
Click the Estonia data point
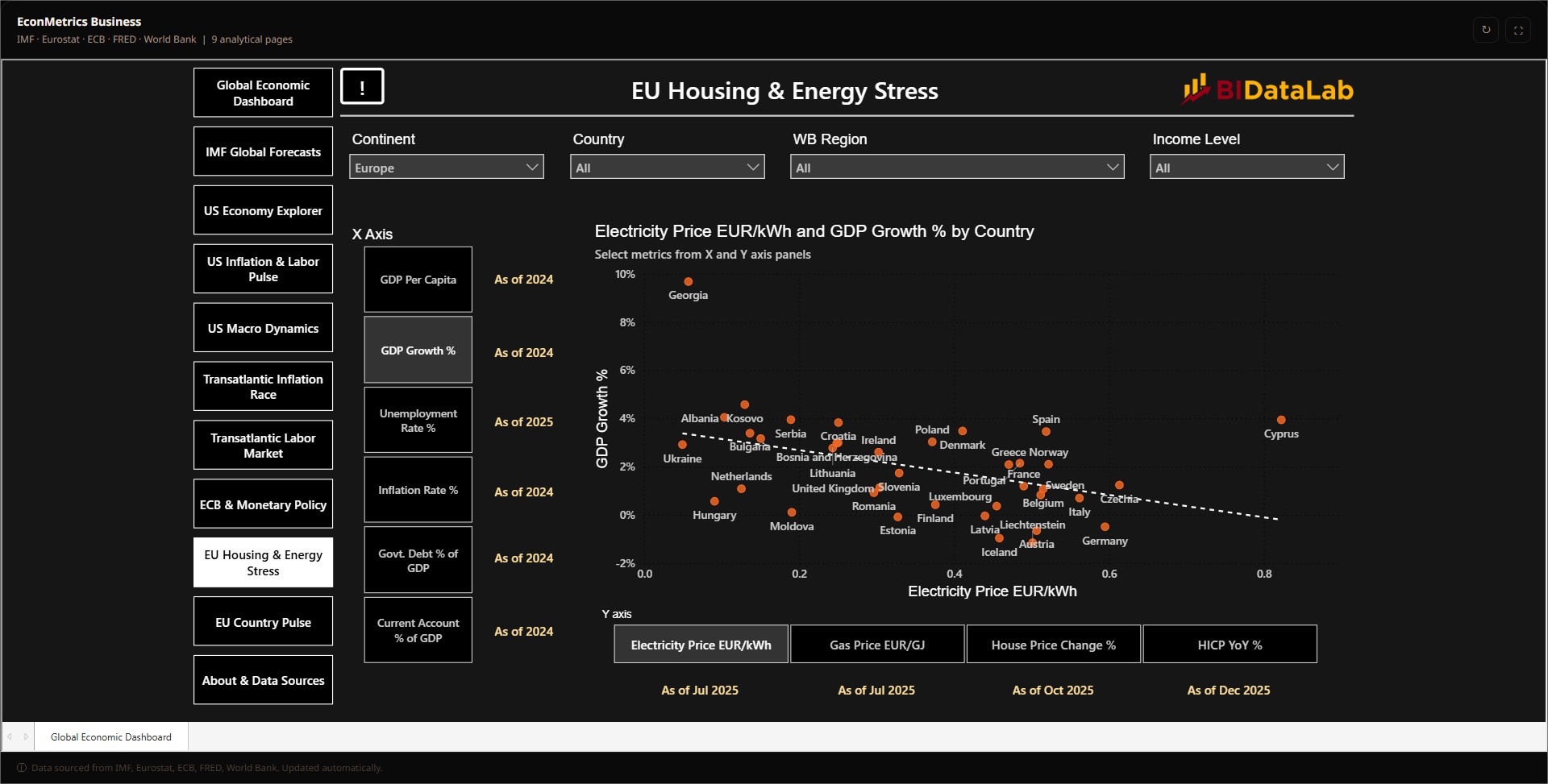click(x=897, y=517)
